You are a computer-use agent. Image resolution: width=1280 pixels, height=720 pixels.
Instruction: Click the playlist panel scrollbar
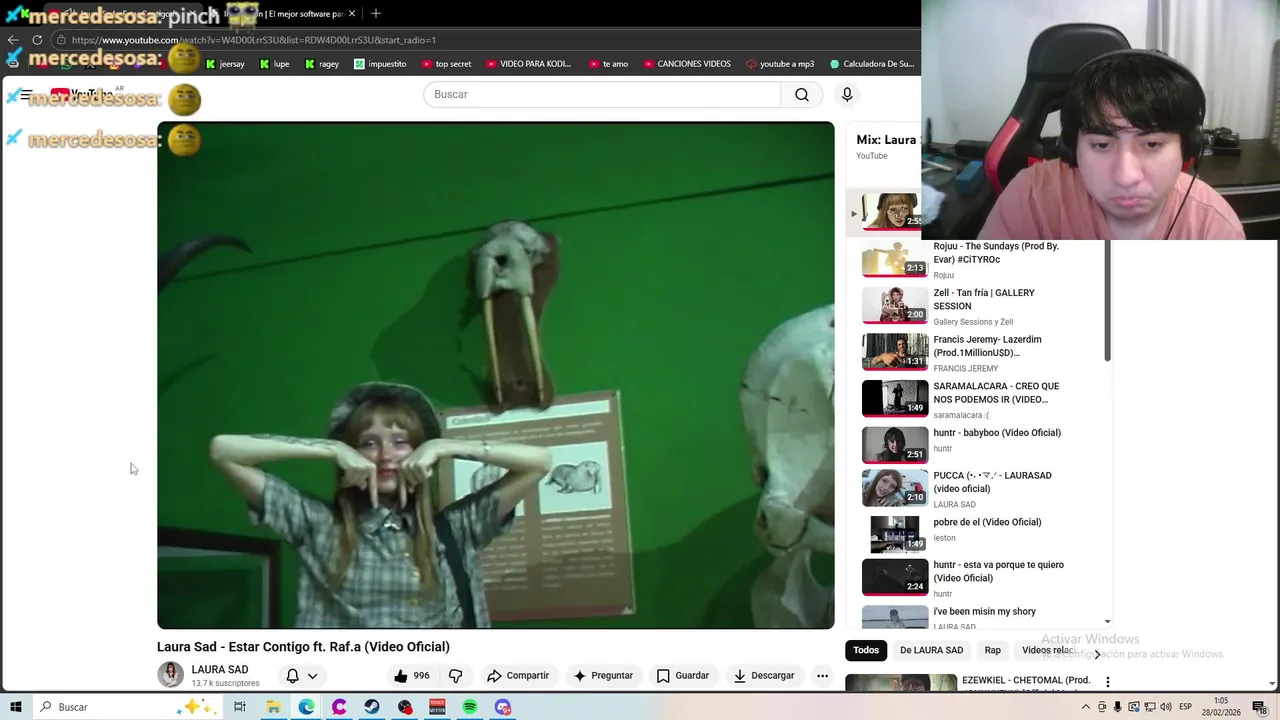[x=1107, y=300]
